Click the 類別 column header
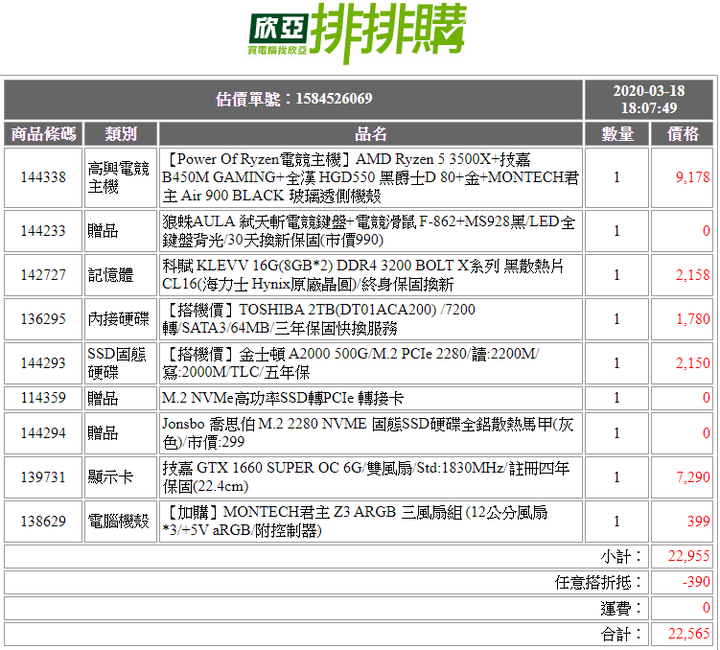720x650 pixels. point(121,134)
